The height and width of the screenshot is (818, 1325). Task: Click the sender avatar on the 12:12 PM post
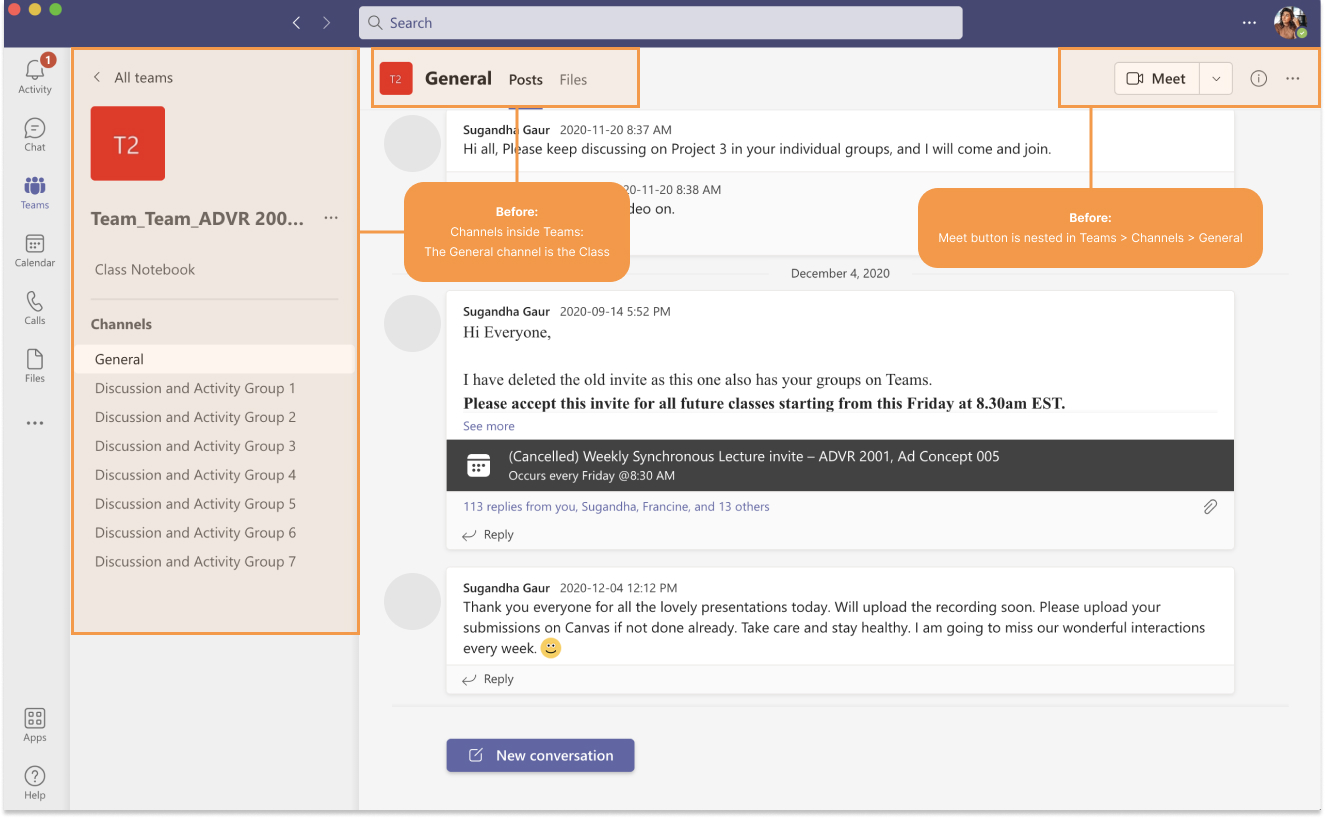(412, 601)
